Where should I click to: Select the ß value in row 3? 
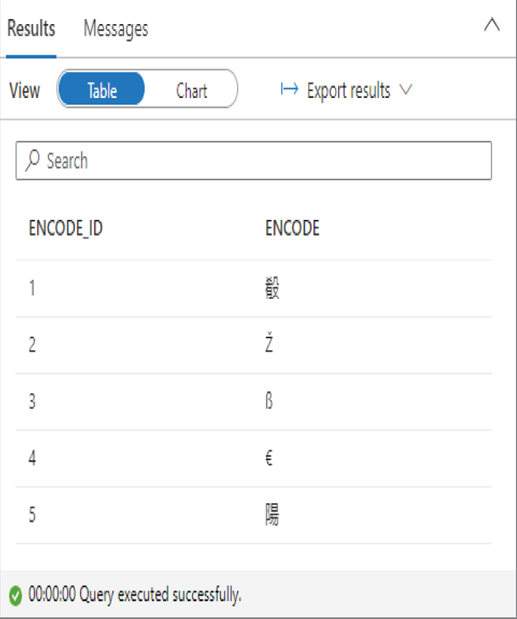[x=269, y=401]
